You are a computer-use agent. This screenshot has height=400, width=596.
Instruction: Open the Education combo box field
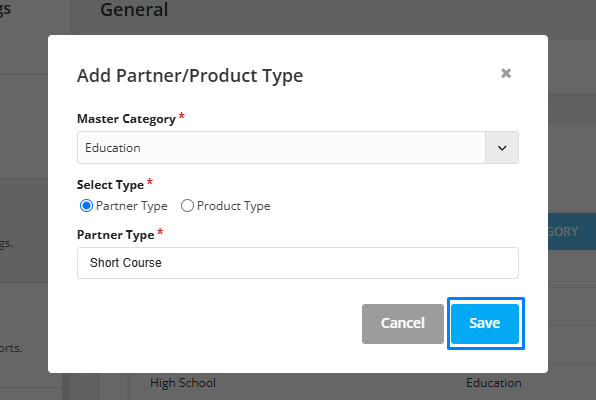pyautogui.click(x=298, y=148)
